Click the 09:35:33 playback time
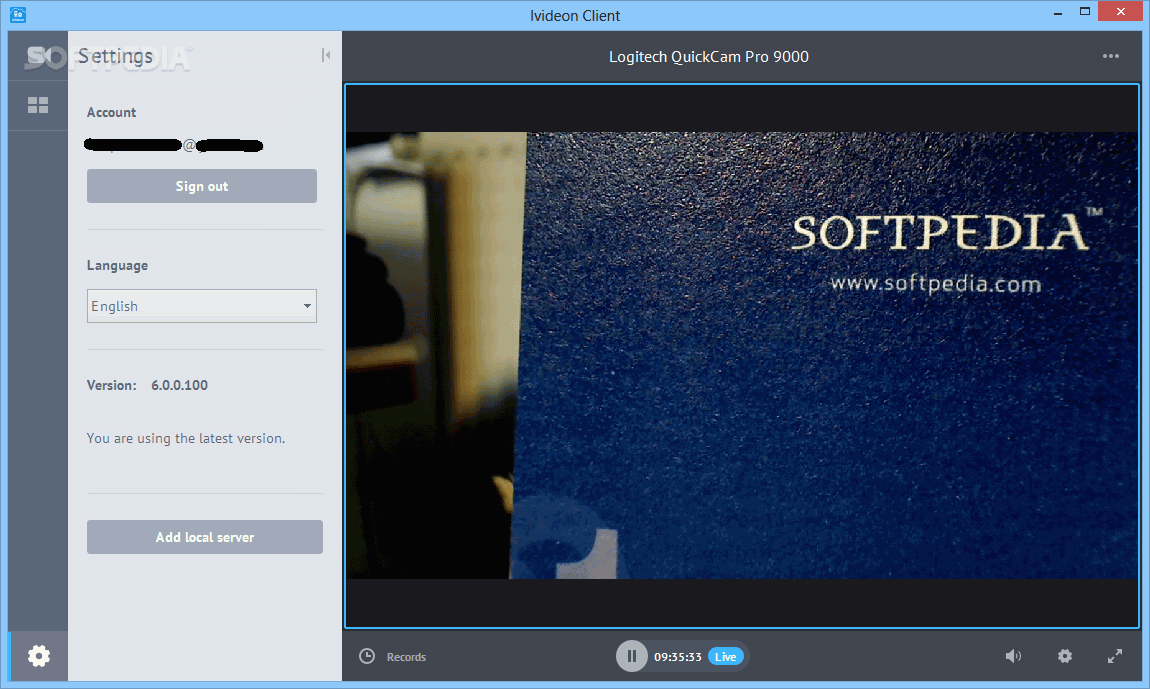 click(678, 657)
